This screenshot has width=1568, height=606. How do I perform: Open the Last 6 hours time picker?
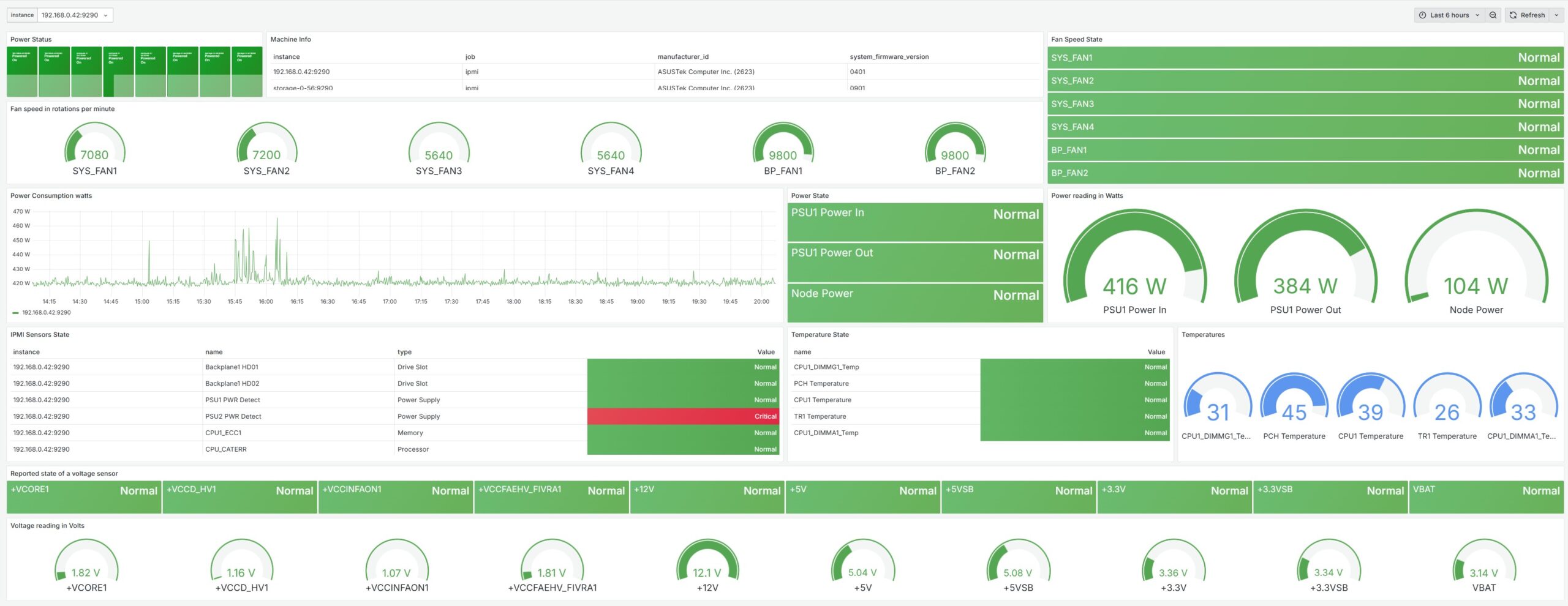click(1449, 15)
